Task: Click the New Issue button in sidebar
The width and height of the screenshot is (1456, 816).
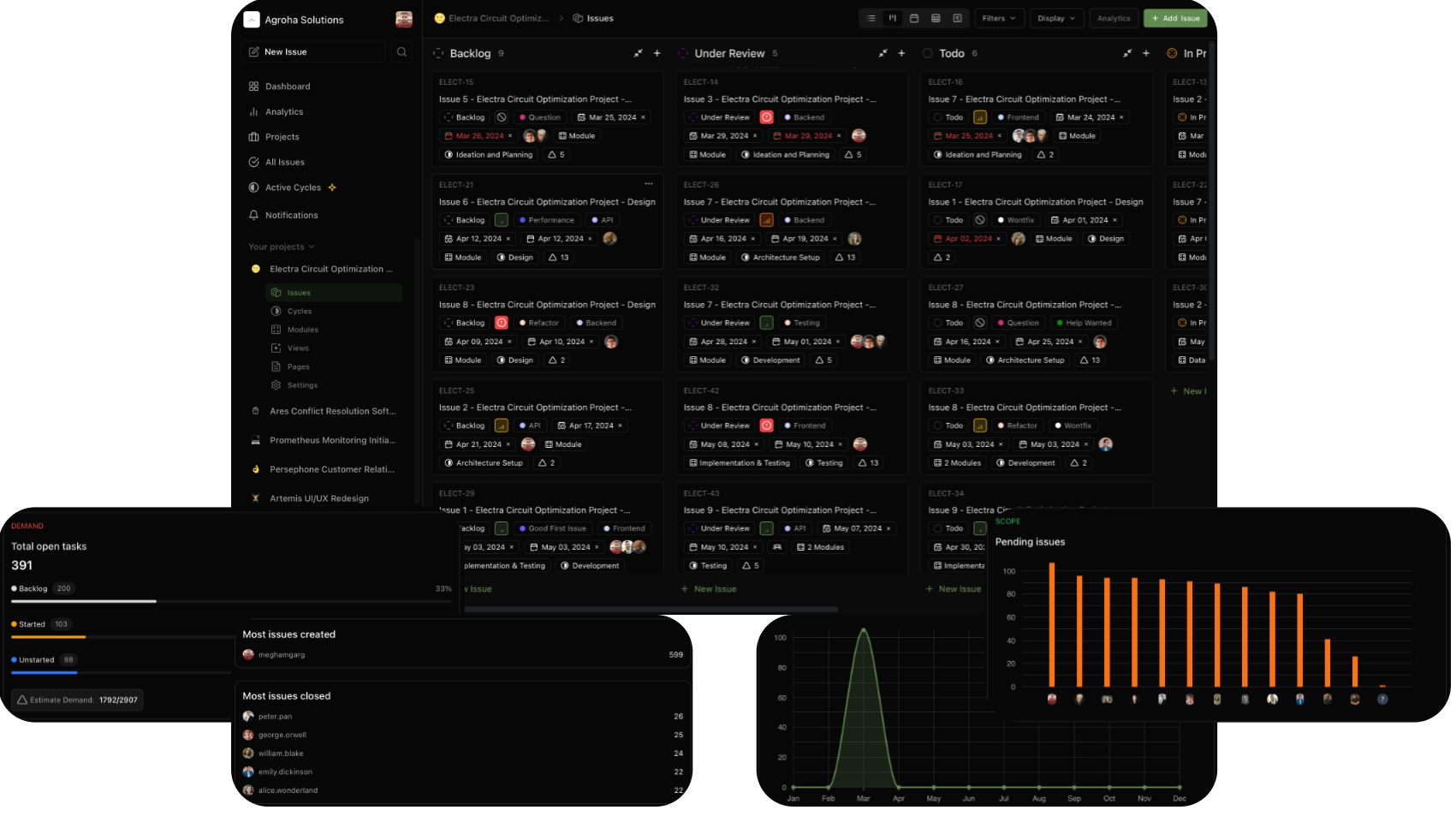Action: (x=313, y=52)
